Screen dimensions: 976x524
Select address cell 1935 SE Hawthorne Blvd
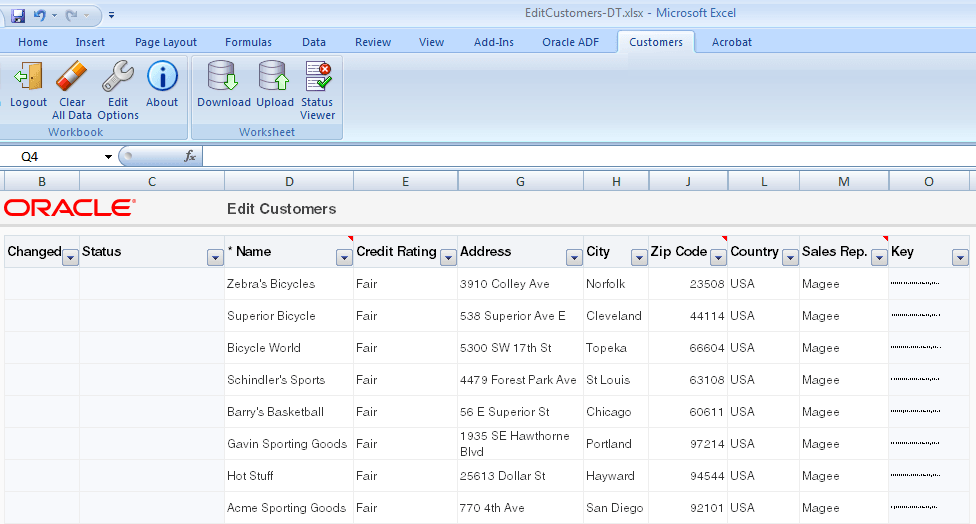pyautogui.click(x=520, y=444)
